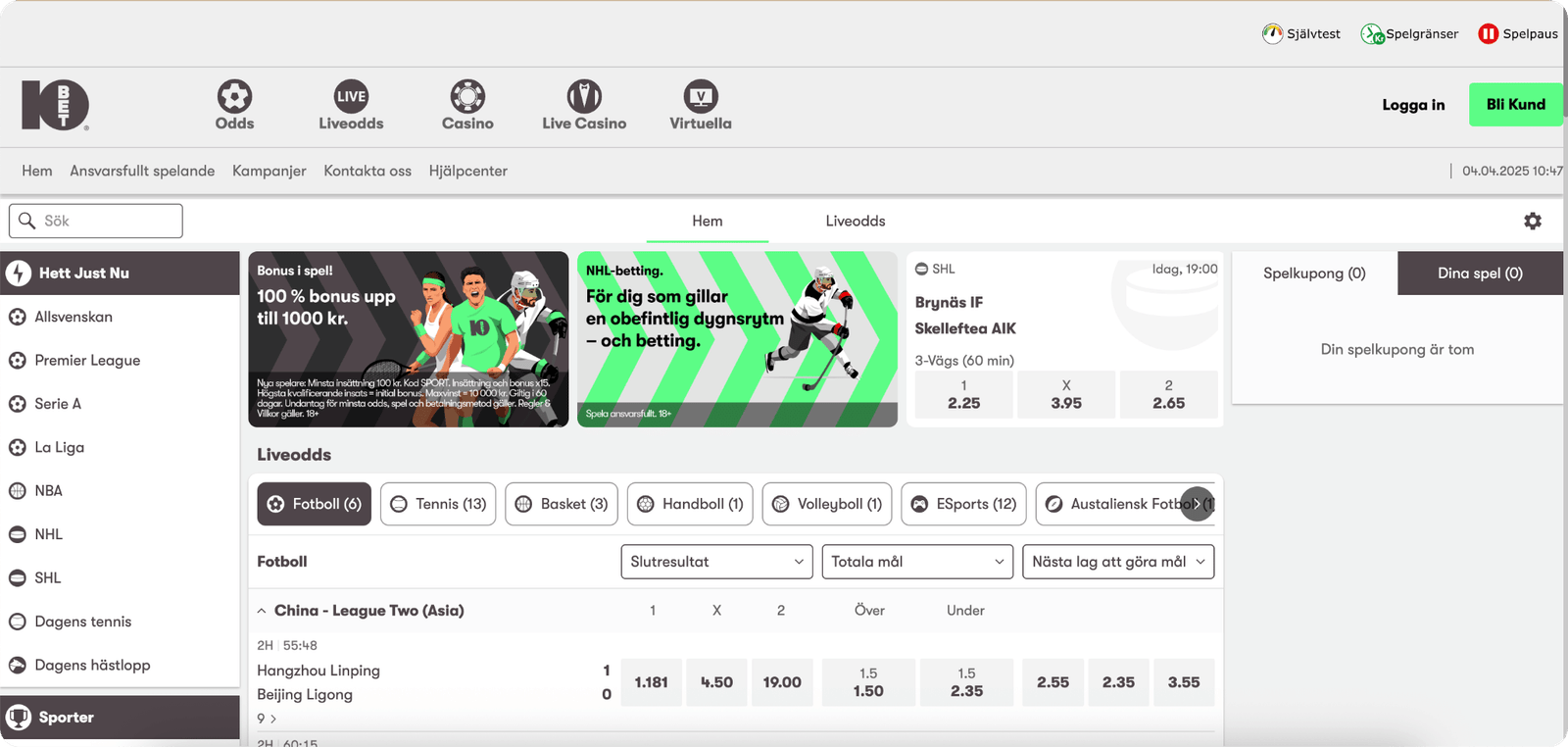Image resolution: width=1568 pixels, height=747 pixels.
Task: Select Tennis (13) sport filter
Action: [438, 504]
